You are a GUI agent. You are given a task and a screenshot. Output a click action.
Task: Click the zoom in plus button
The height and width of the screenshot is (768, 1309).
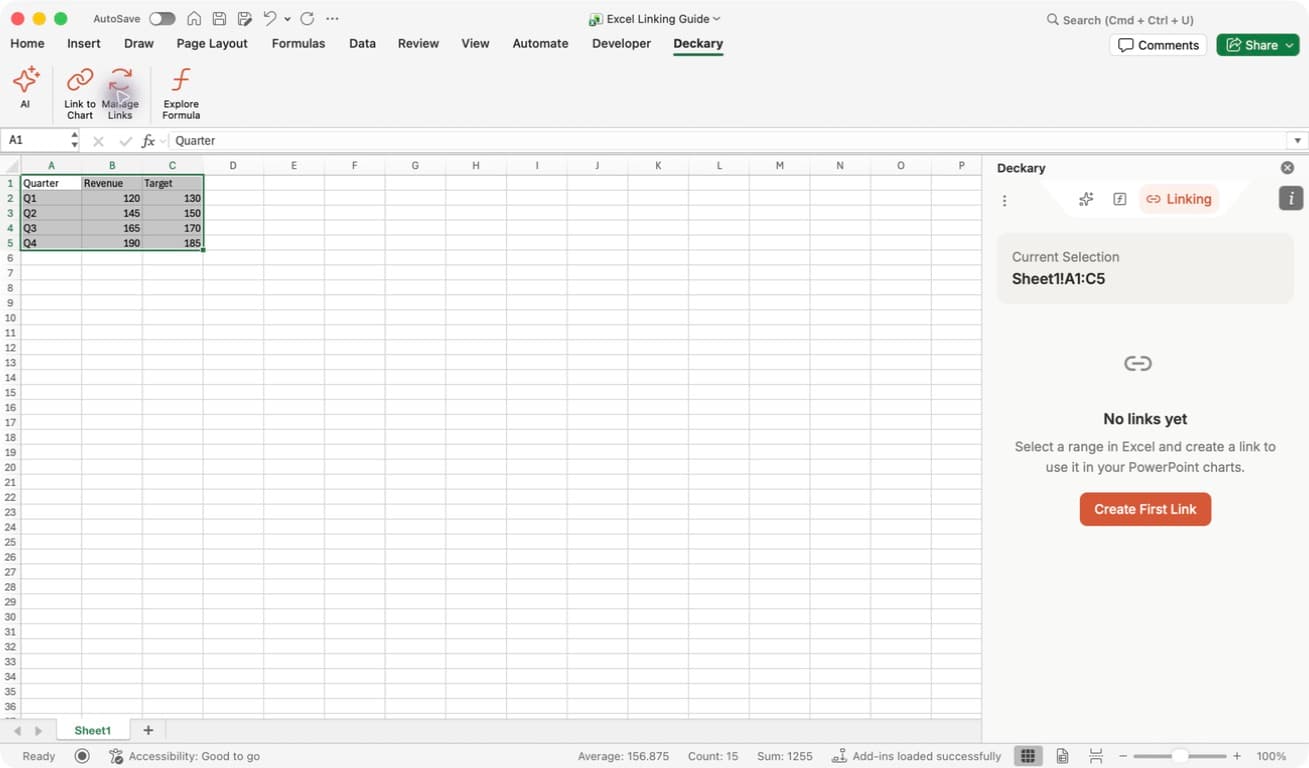click(1237, 756)
